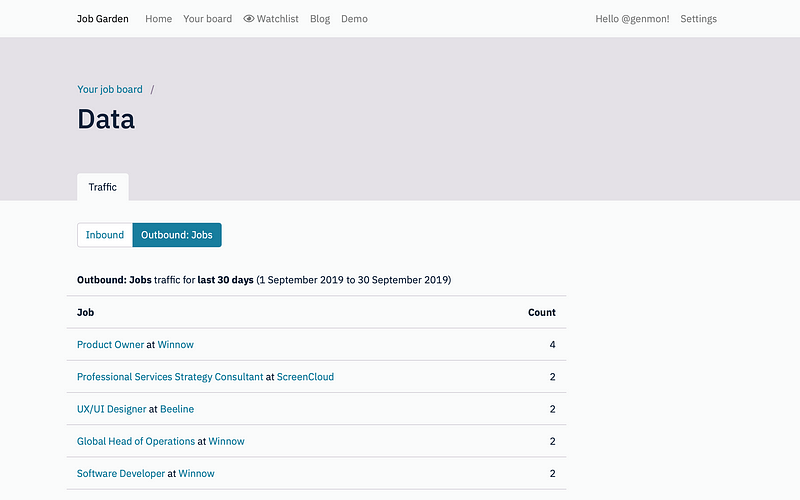
Task: Click the date range text "1 September 2019 to 30 September 2019"
Action: point(354,280)
